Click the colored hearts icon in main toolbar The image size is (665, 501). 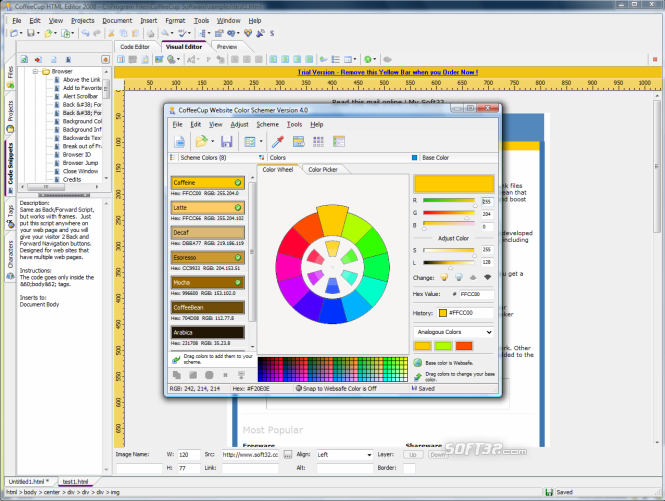point(248,33)
